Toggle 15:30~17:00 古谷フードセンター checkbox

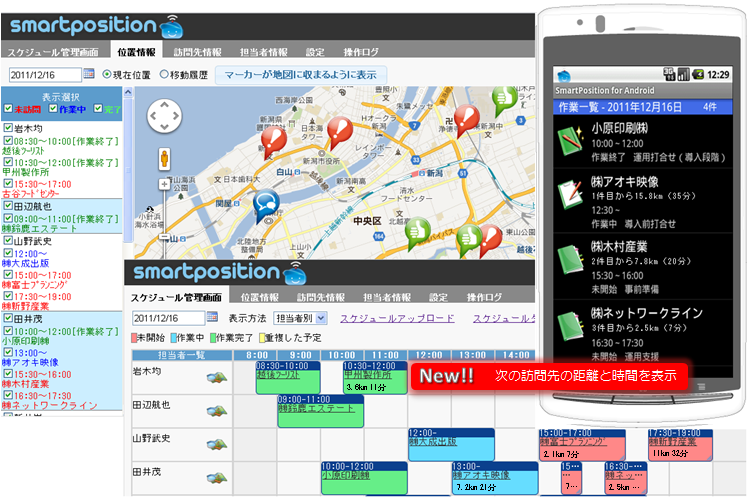coord(8,183)
